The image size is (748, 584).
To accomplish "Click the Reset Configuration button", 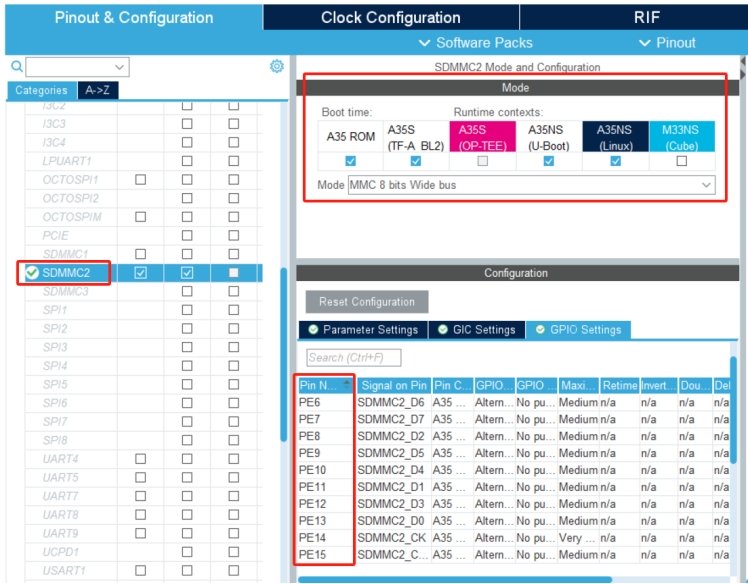I will click(367, 301).
